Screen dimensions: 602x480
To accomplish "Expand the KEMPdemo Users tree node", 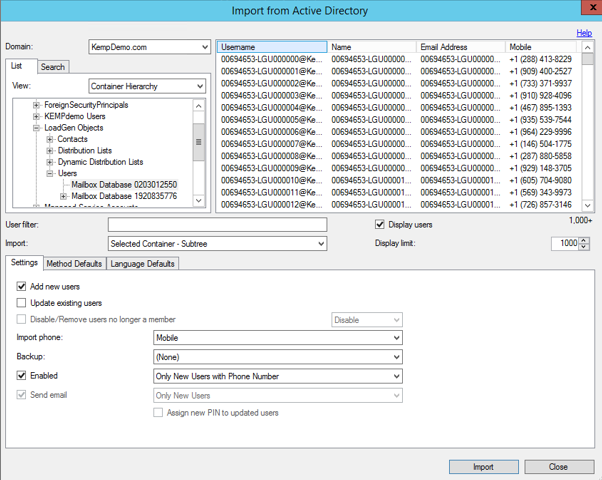I will (x=36, y=116).
